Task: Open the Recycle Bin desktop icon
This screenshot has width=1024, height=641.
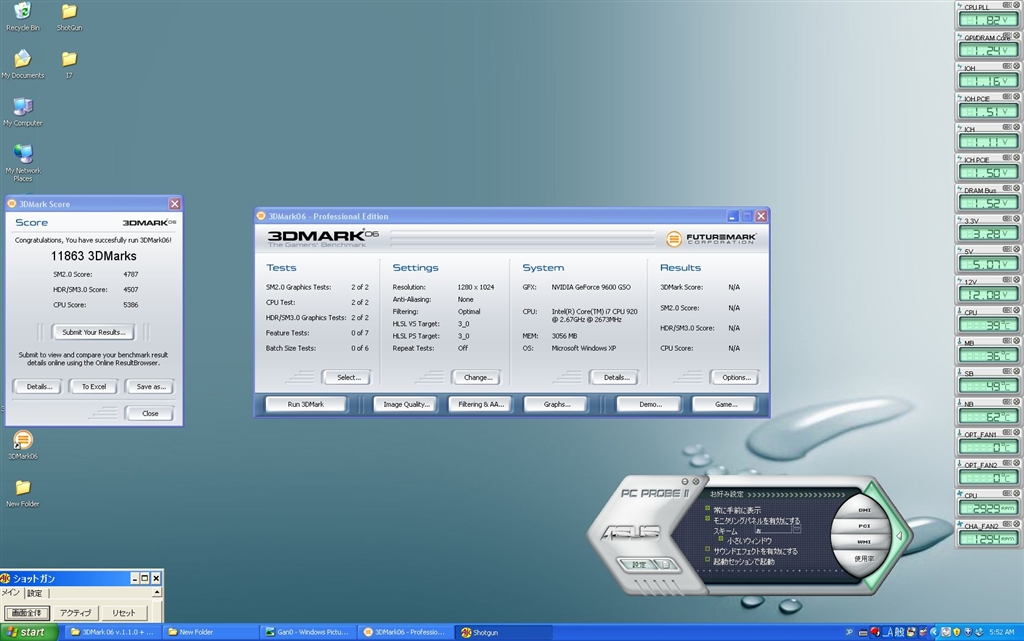Action: [22, 13]
